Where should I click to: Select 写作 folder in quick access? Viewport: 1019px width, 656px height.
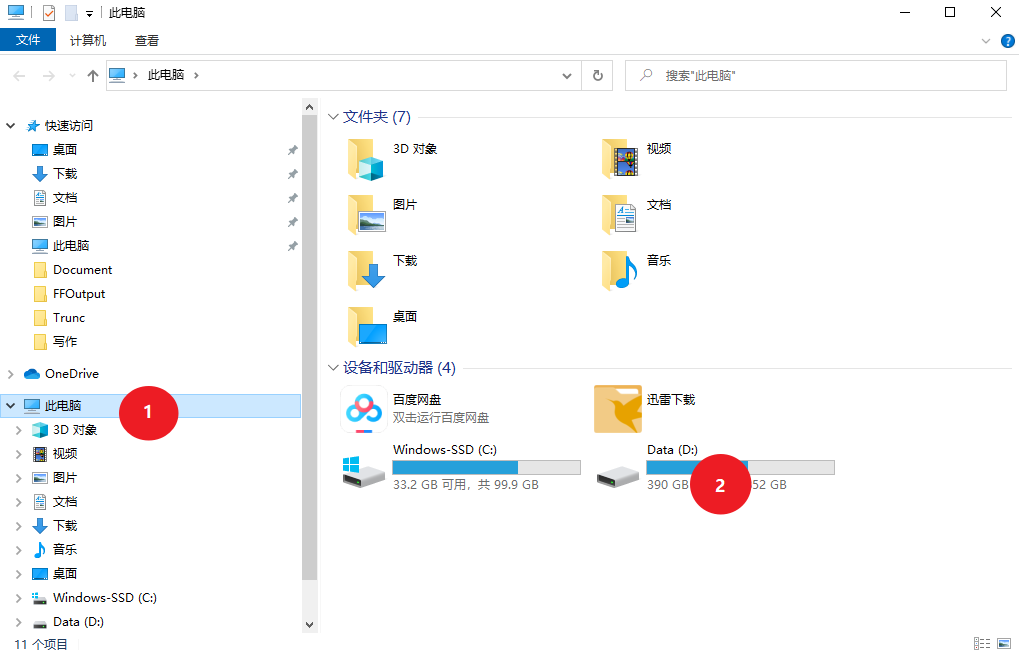(x=65, y=342)
